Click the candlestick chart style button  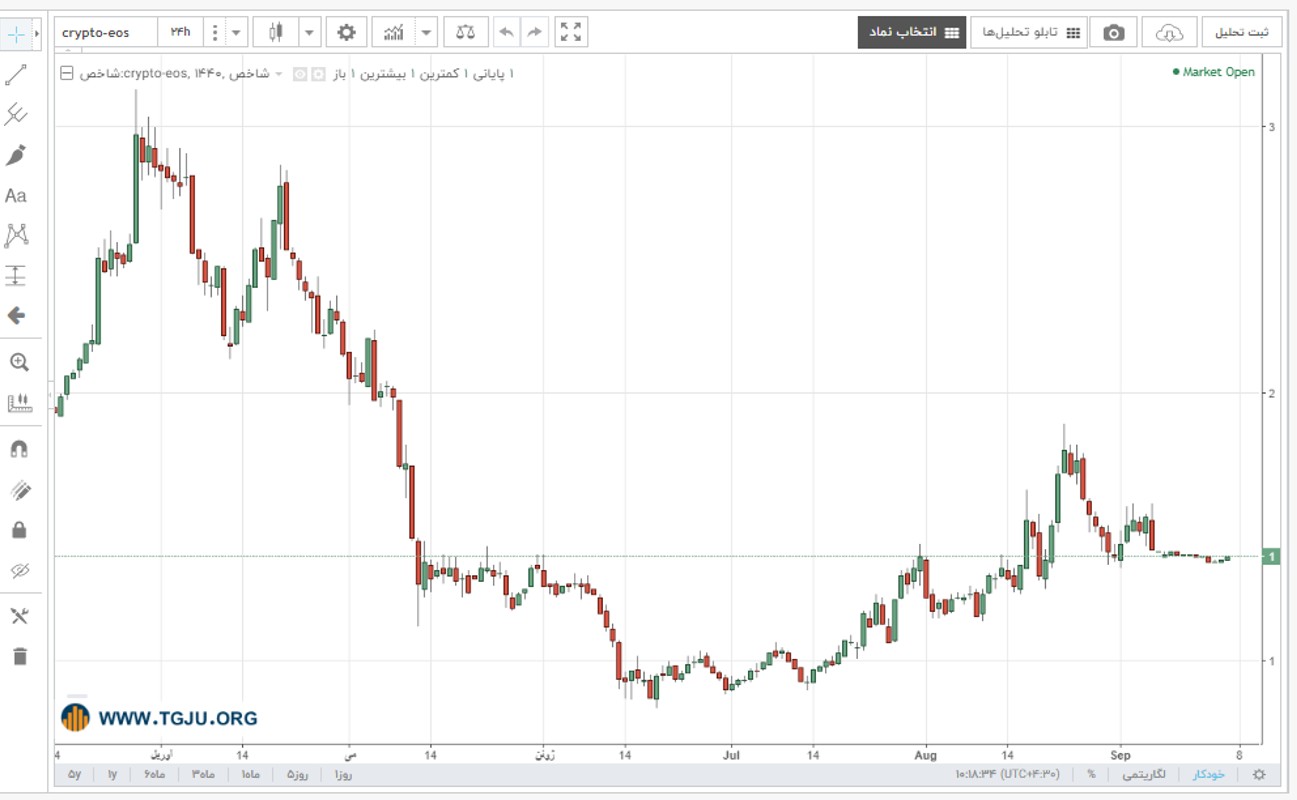pos(275,32)
